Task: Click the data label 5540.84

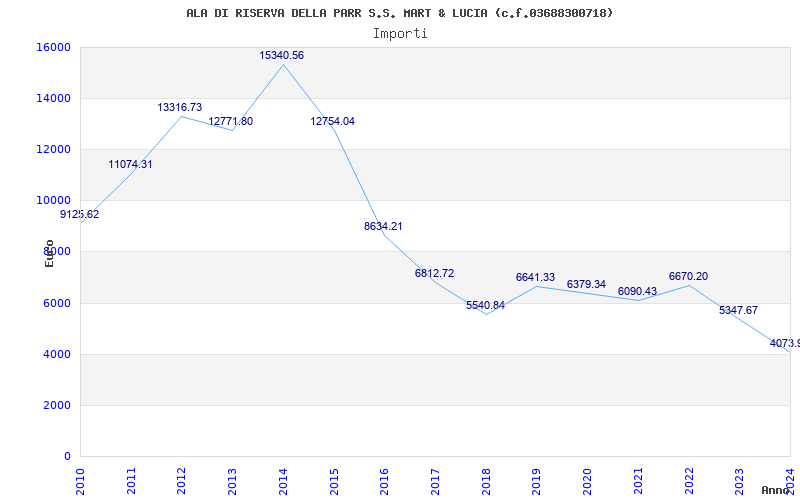Action: (x=485, y=305)
